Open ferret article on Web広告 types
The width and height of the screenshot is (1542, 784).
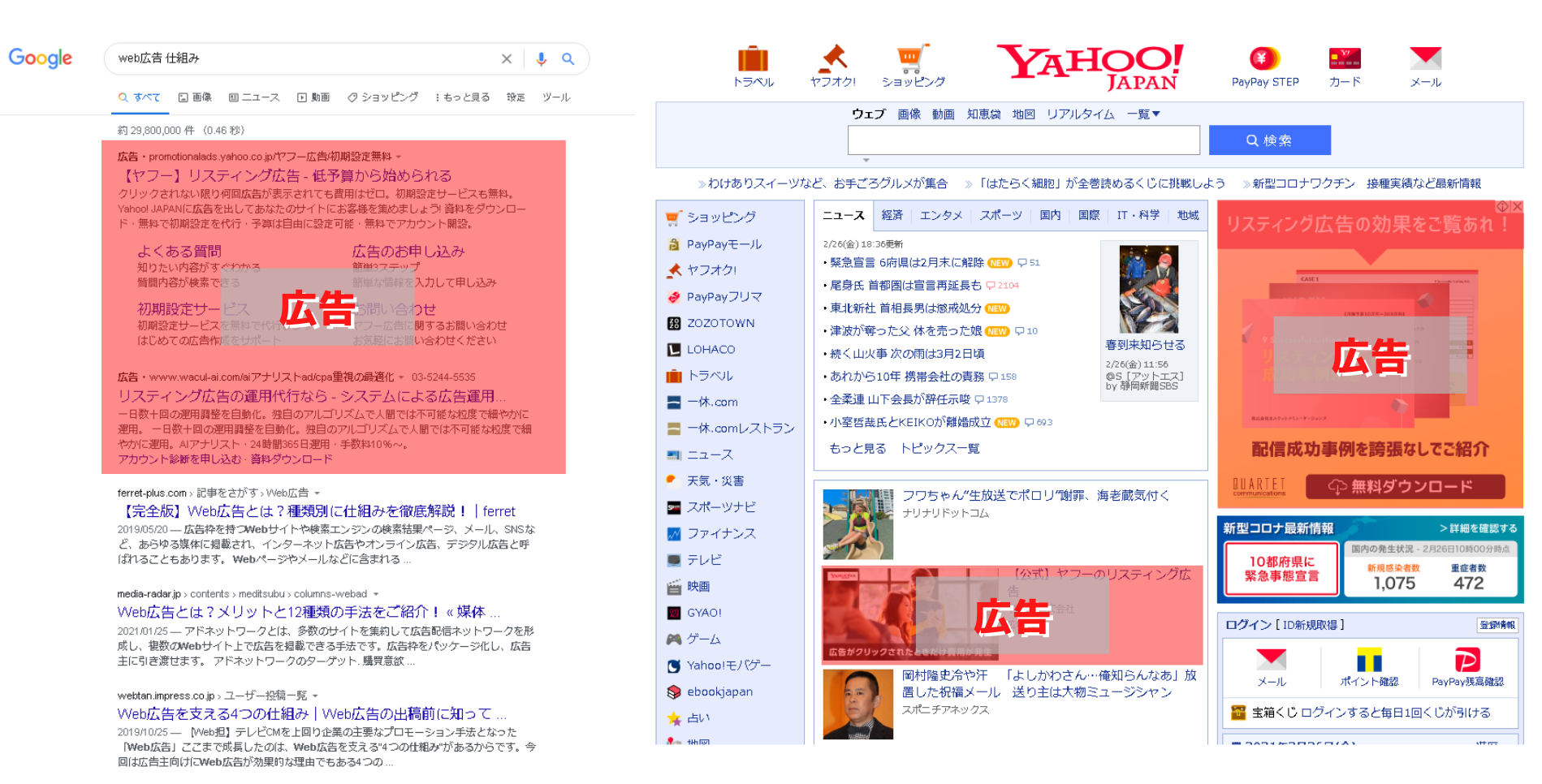[317, 511]
